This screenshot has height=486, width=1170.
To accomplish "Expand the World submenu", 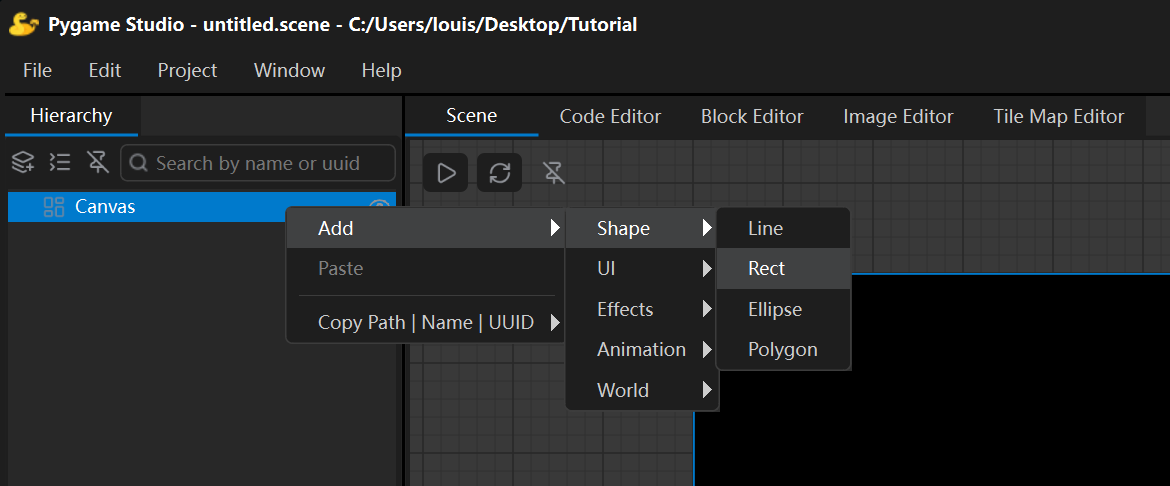I will click(x=642, y=390).
